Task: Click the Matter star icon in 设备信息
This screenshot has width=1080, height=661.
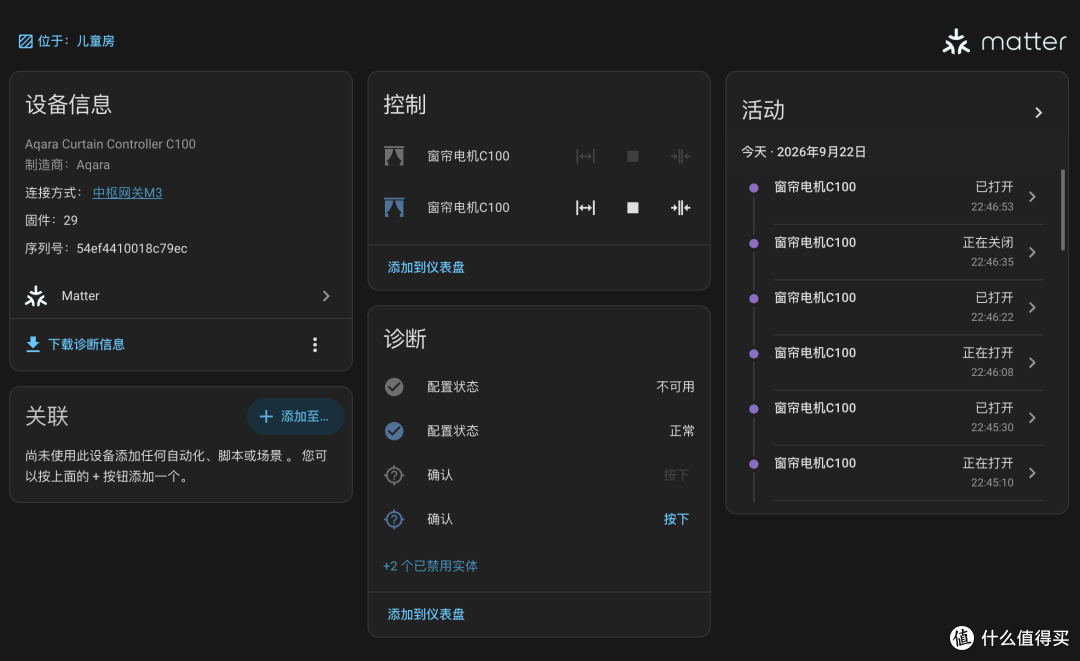Action: (36, 296)
